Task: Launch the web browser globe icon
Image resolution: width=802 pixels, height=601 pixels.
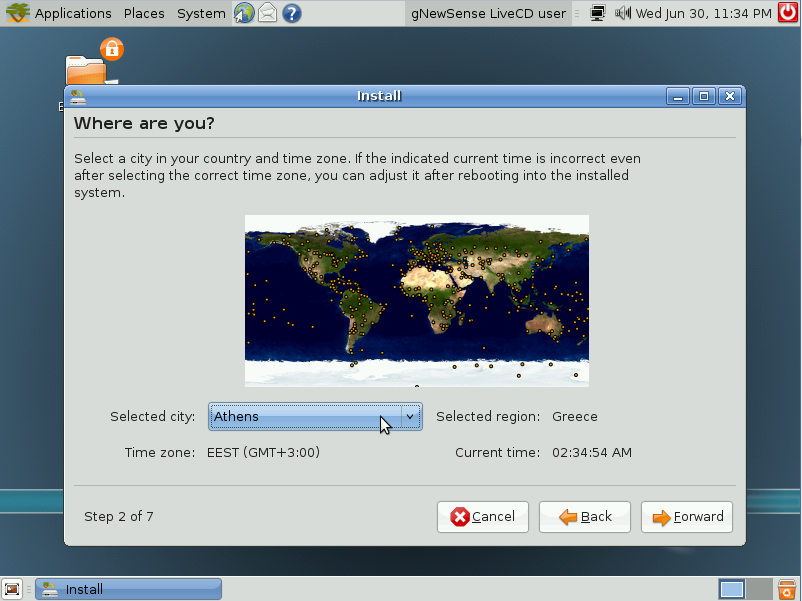Action: point(244,13)
